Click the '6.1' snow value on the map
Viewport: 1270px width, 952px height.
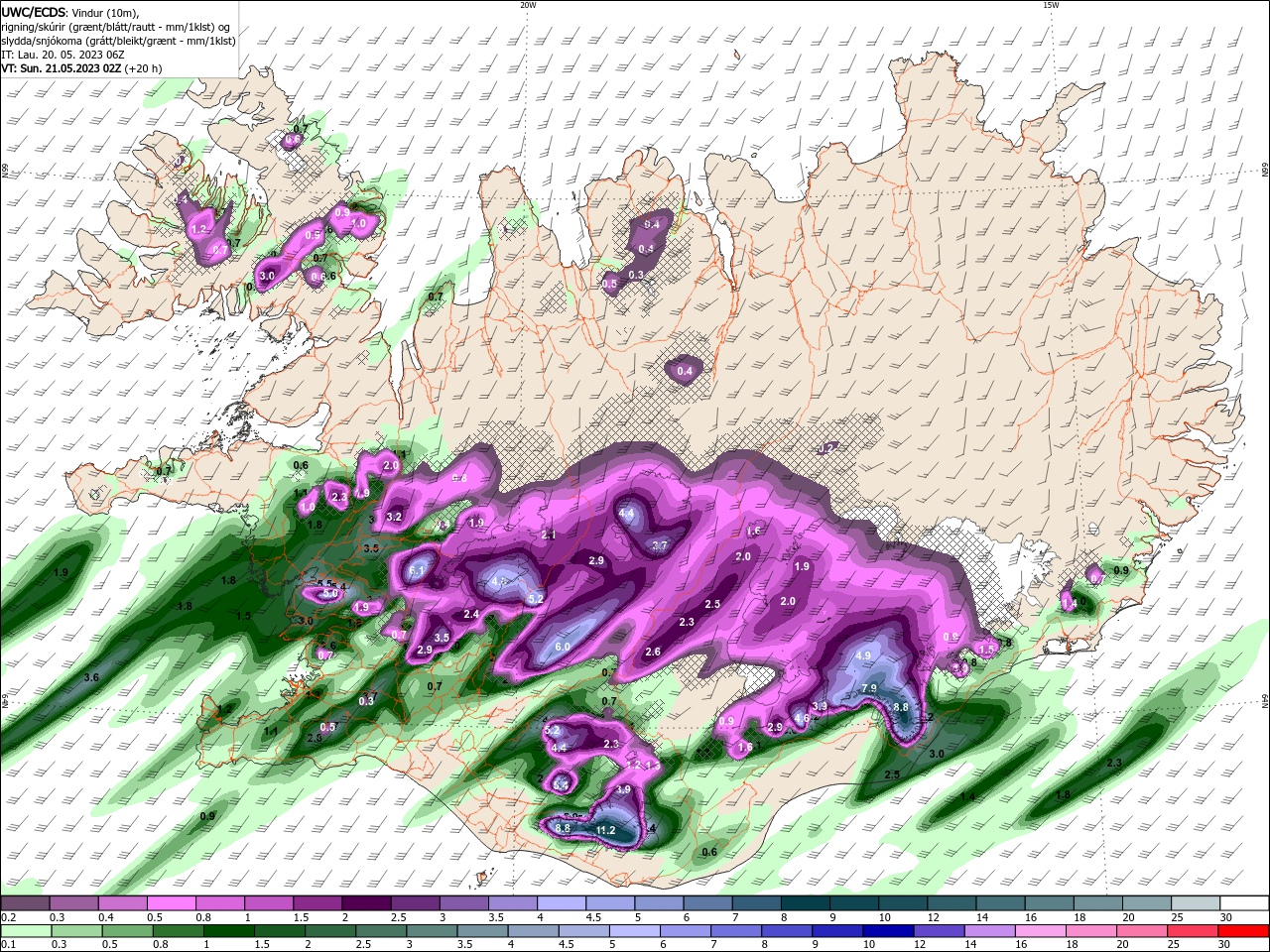tap(417, 571)
